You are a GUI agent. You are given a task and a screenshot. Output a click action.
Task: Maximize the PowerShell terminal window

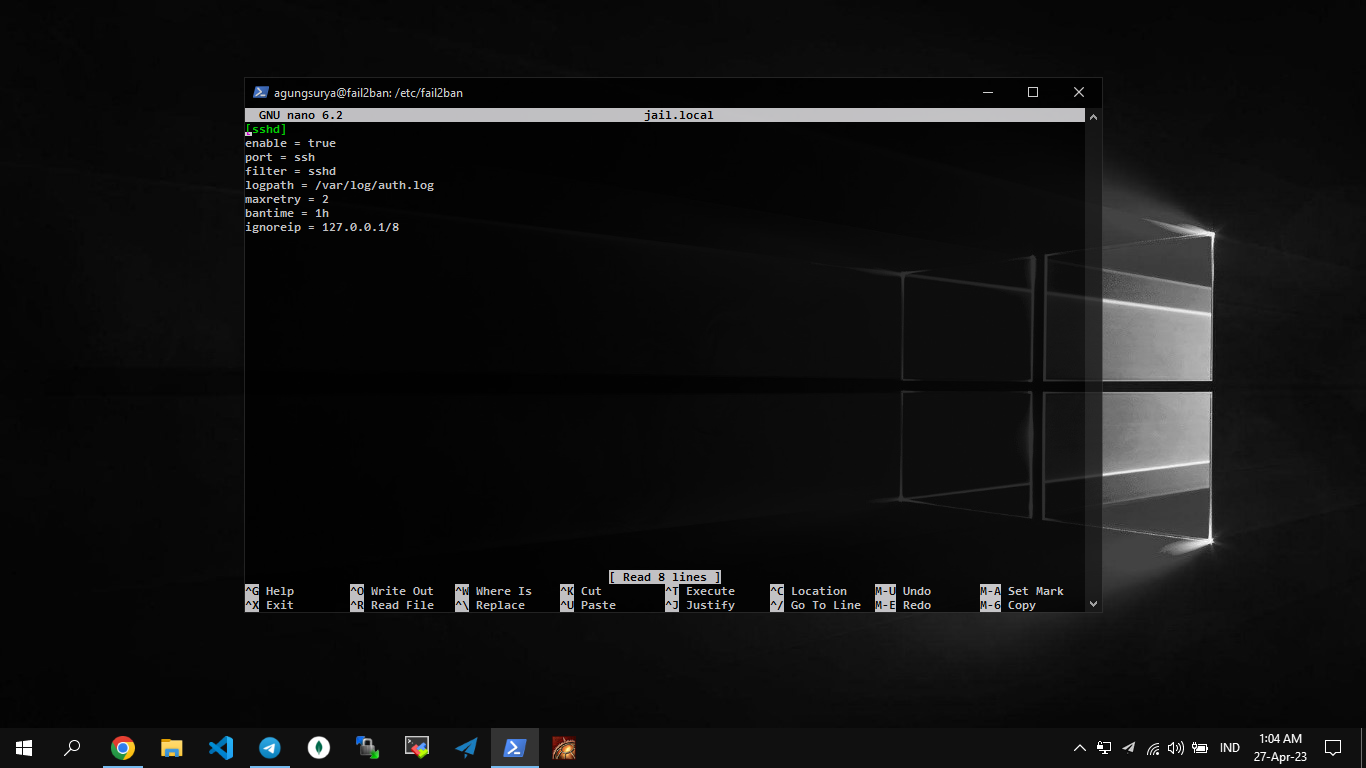click(1033, 93)
